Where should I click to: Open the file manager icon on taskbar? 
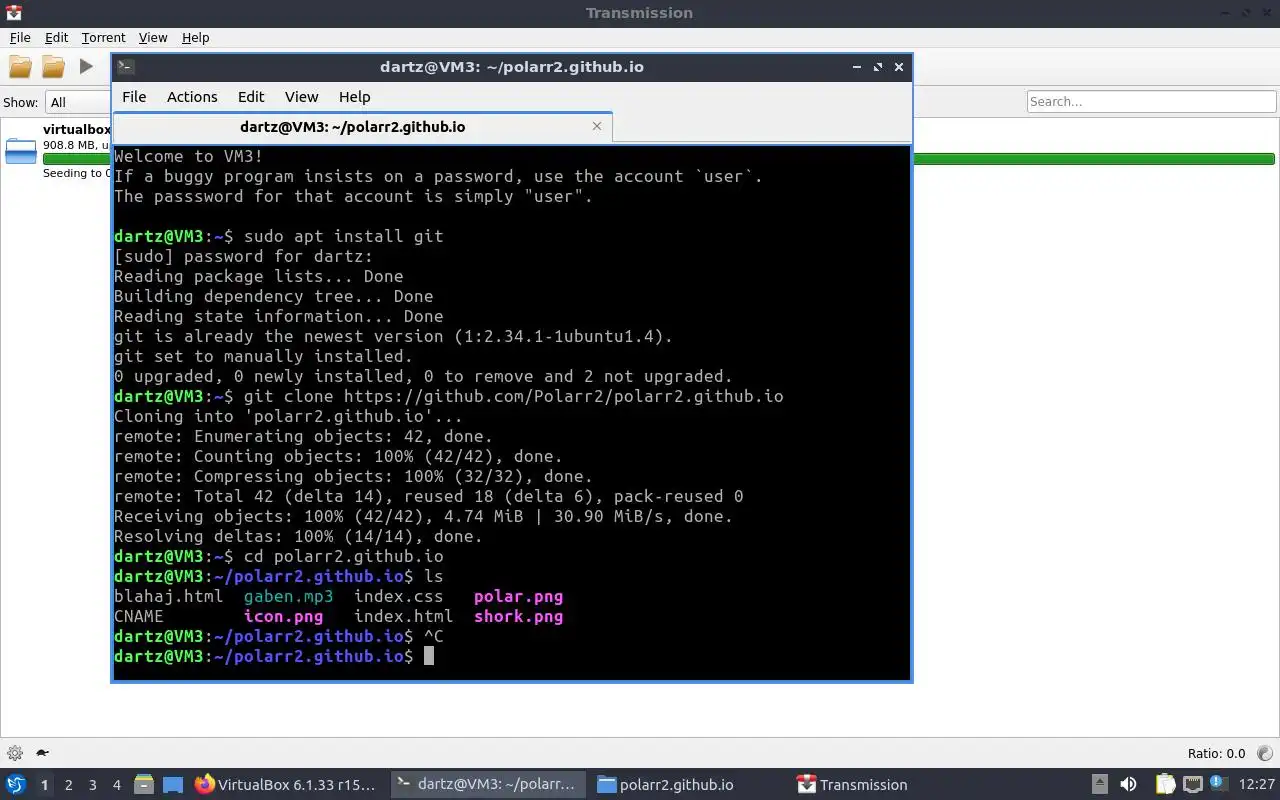(144, 785)
